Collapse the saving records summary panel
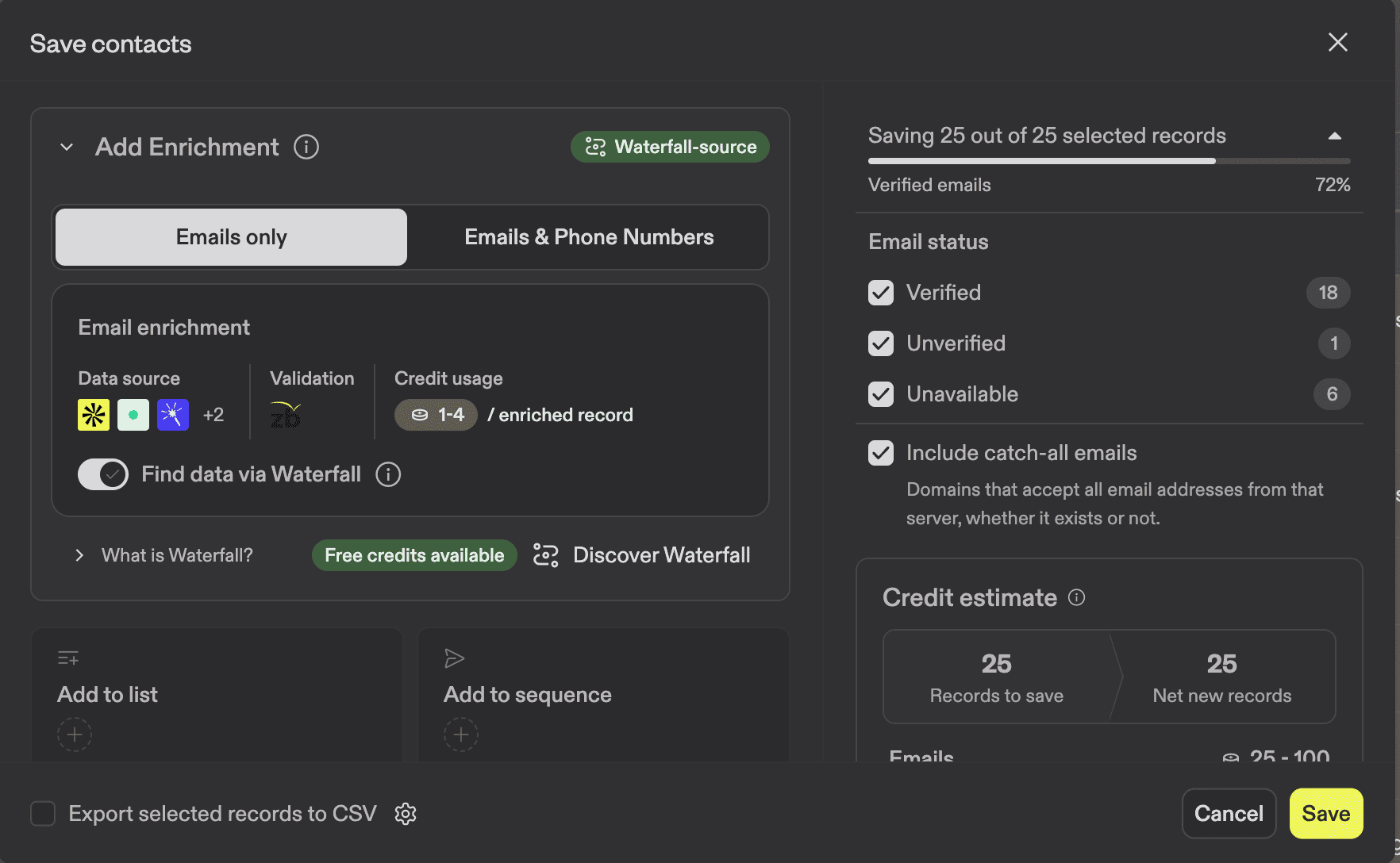This screenshot has width=1400, height=863. (1334, 135)
